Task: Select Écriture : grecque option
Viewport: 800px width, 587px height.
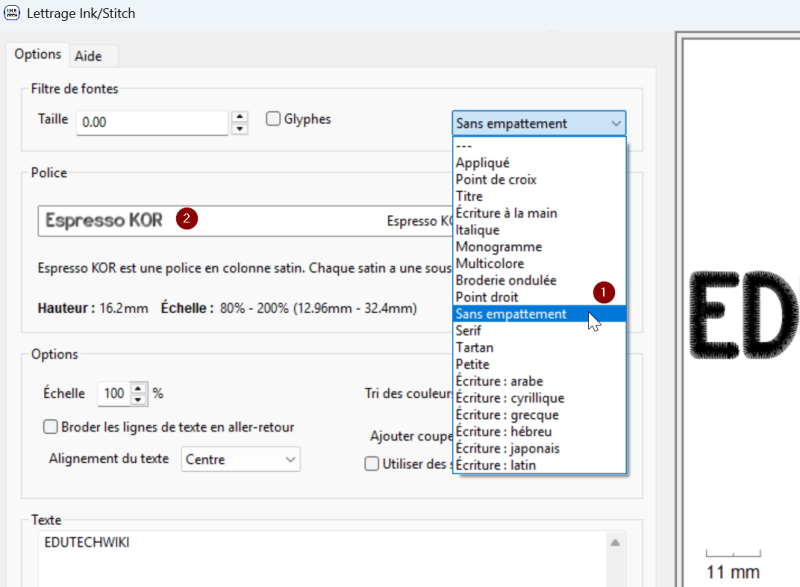Action: (539, 415)
